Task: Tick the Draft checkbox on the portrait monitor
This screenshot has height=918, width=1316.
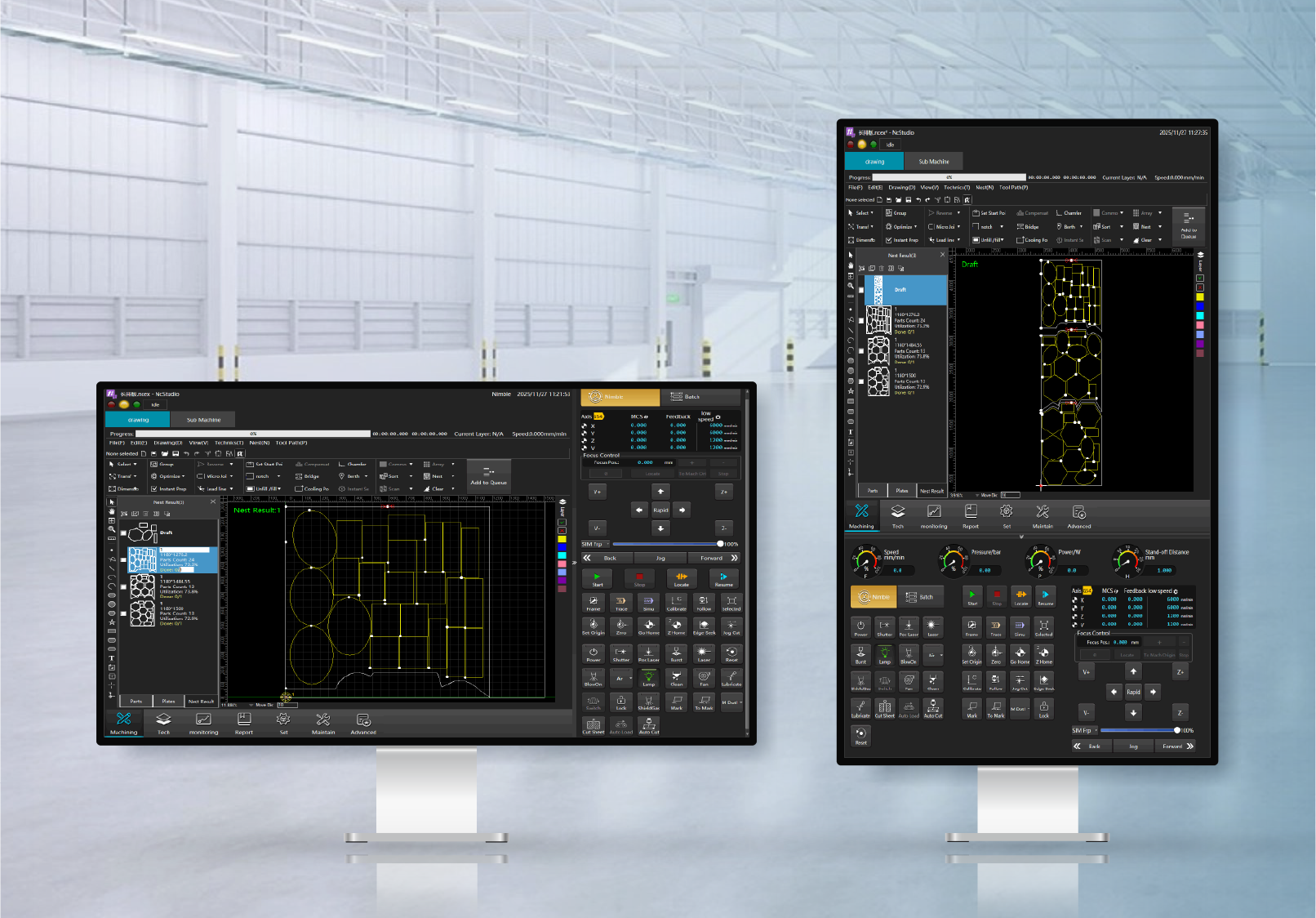Action: pos(860,290)
